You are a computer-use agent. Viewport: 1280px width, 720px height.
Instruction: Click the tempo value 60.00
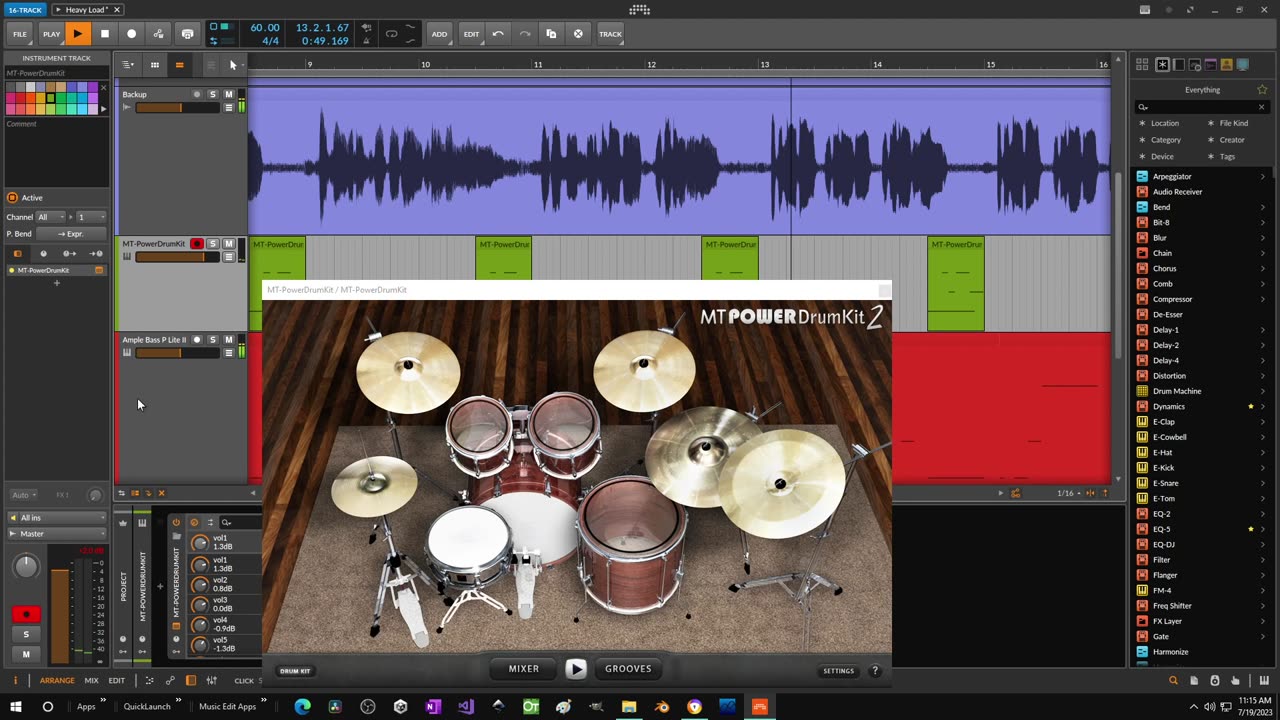point(265,28)
